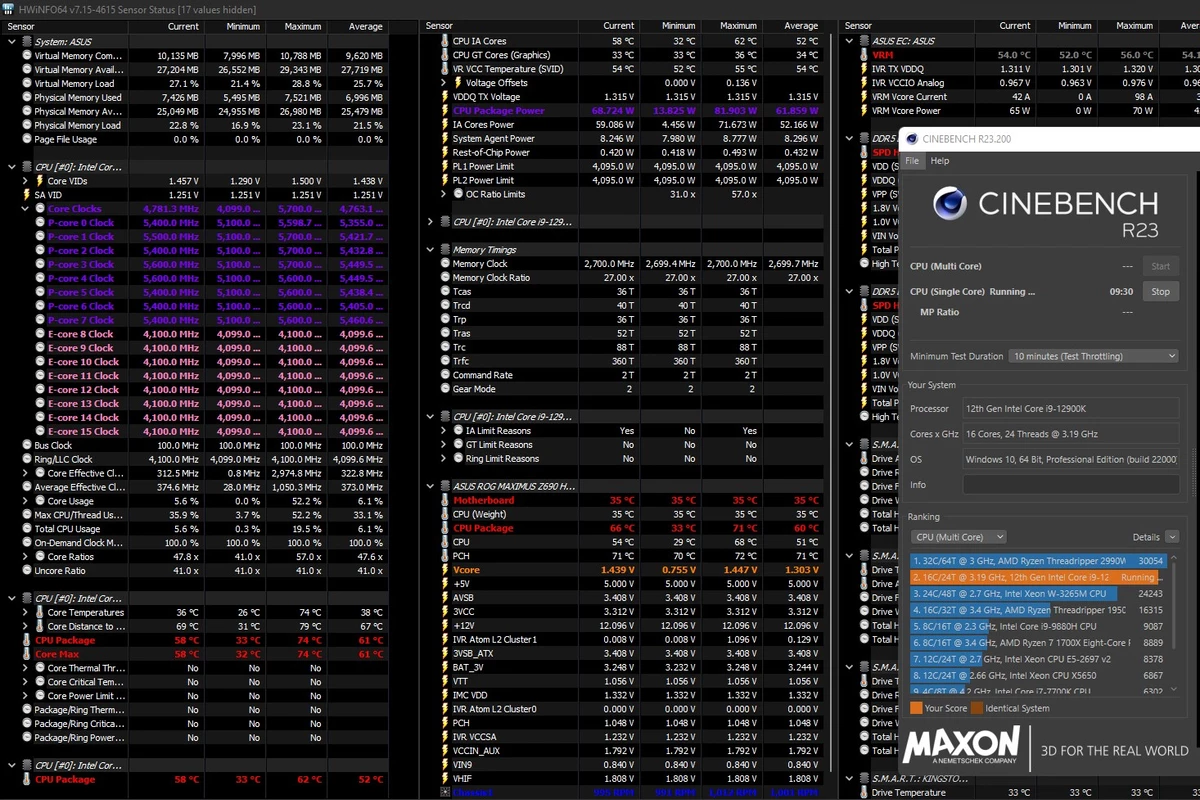Click the thermometer icon beside Core Max
Viewport: 1200px width, 800px height.
tap(26, 654)
